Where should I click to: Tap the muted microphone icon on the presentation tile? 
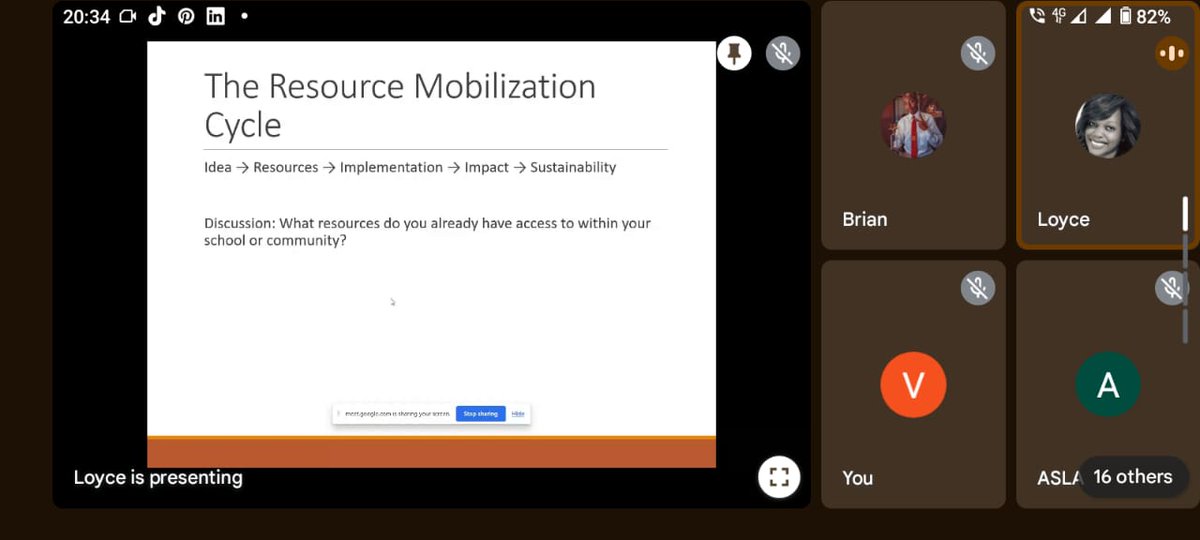(783, 53)
